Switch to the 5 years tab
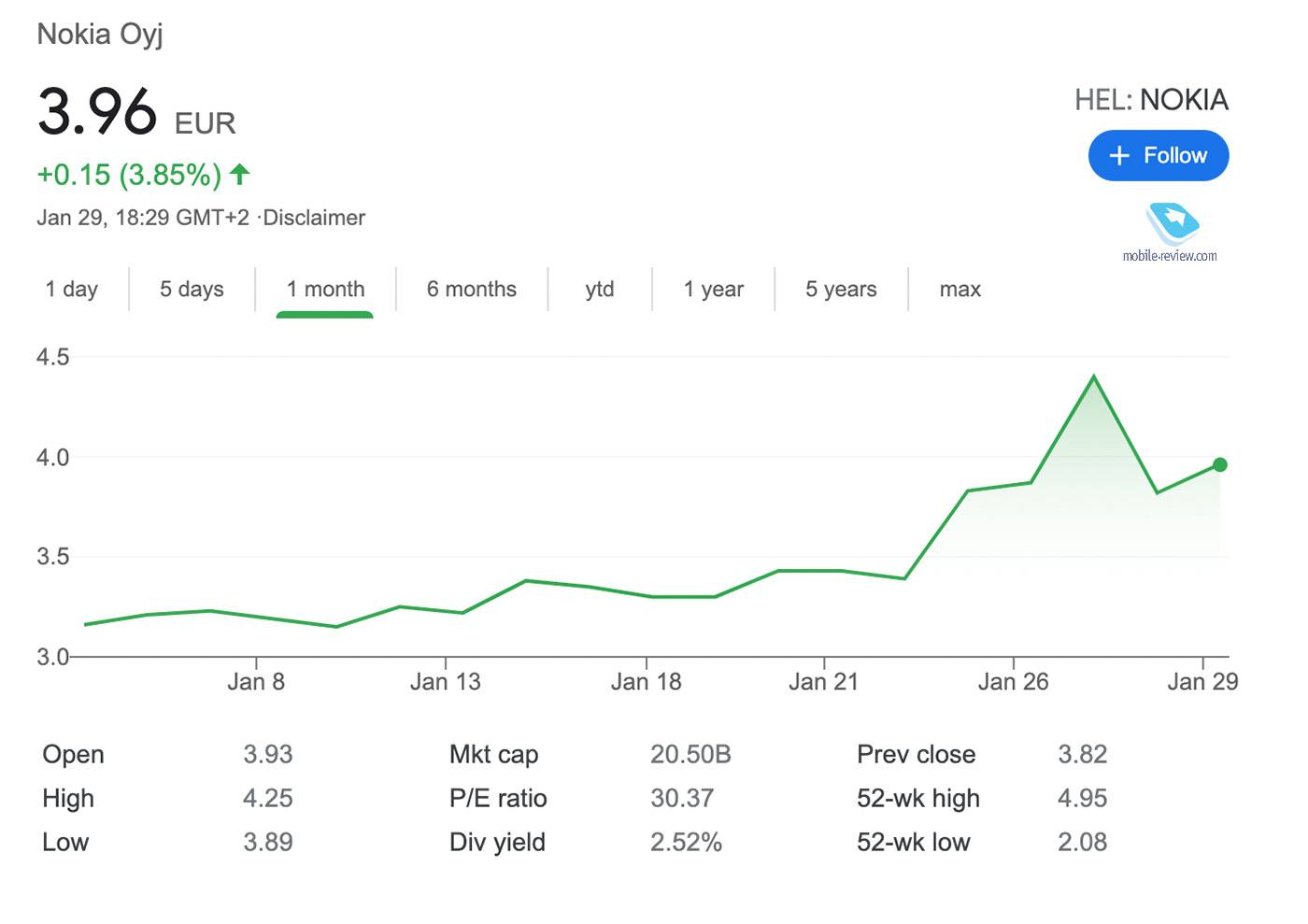 point(841,290)
